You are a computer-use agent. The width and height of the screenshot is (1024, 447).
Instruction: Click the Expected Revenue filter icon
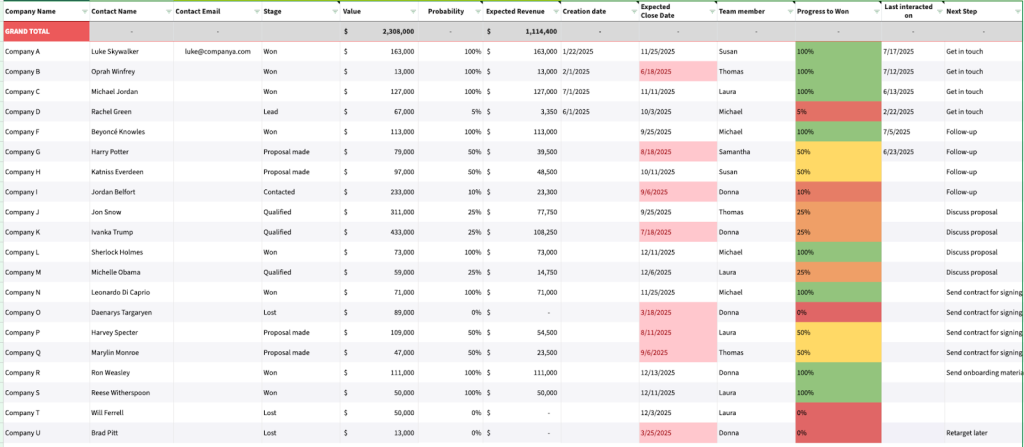click(556, 12)
